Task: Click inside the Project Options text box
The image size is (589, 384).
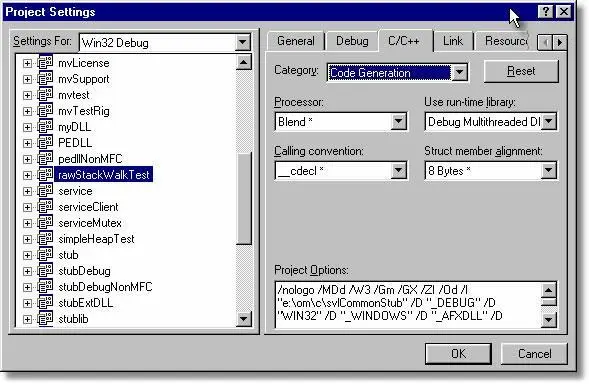Action: [x=409, y=305]
